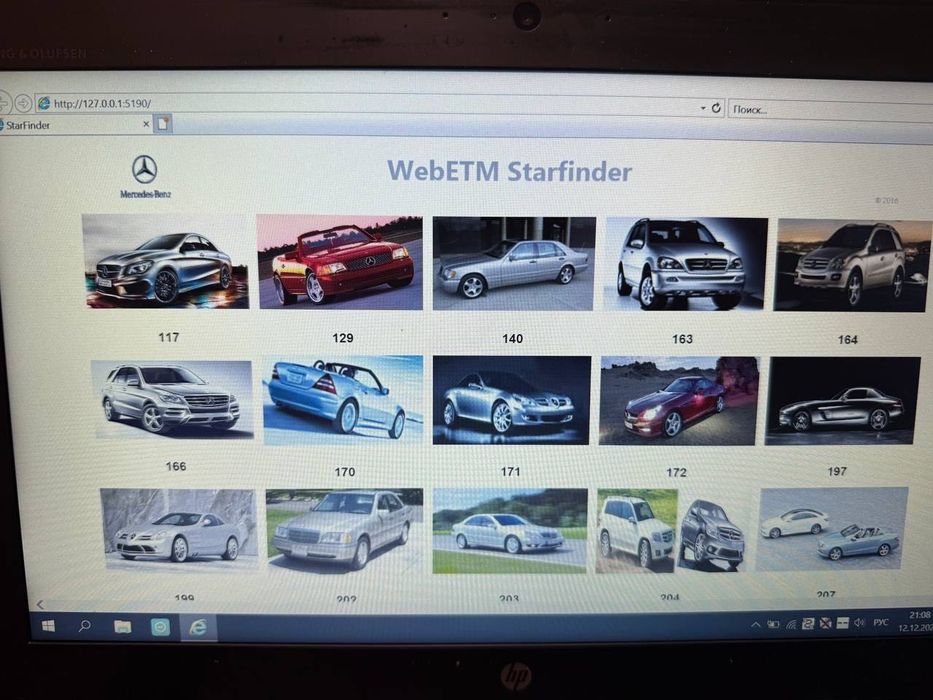Open the clock showing 21:08

click(917, 621)
